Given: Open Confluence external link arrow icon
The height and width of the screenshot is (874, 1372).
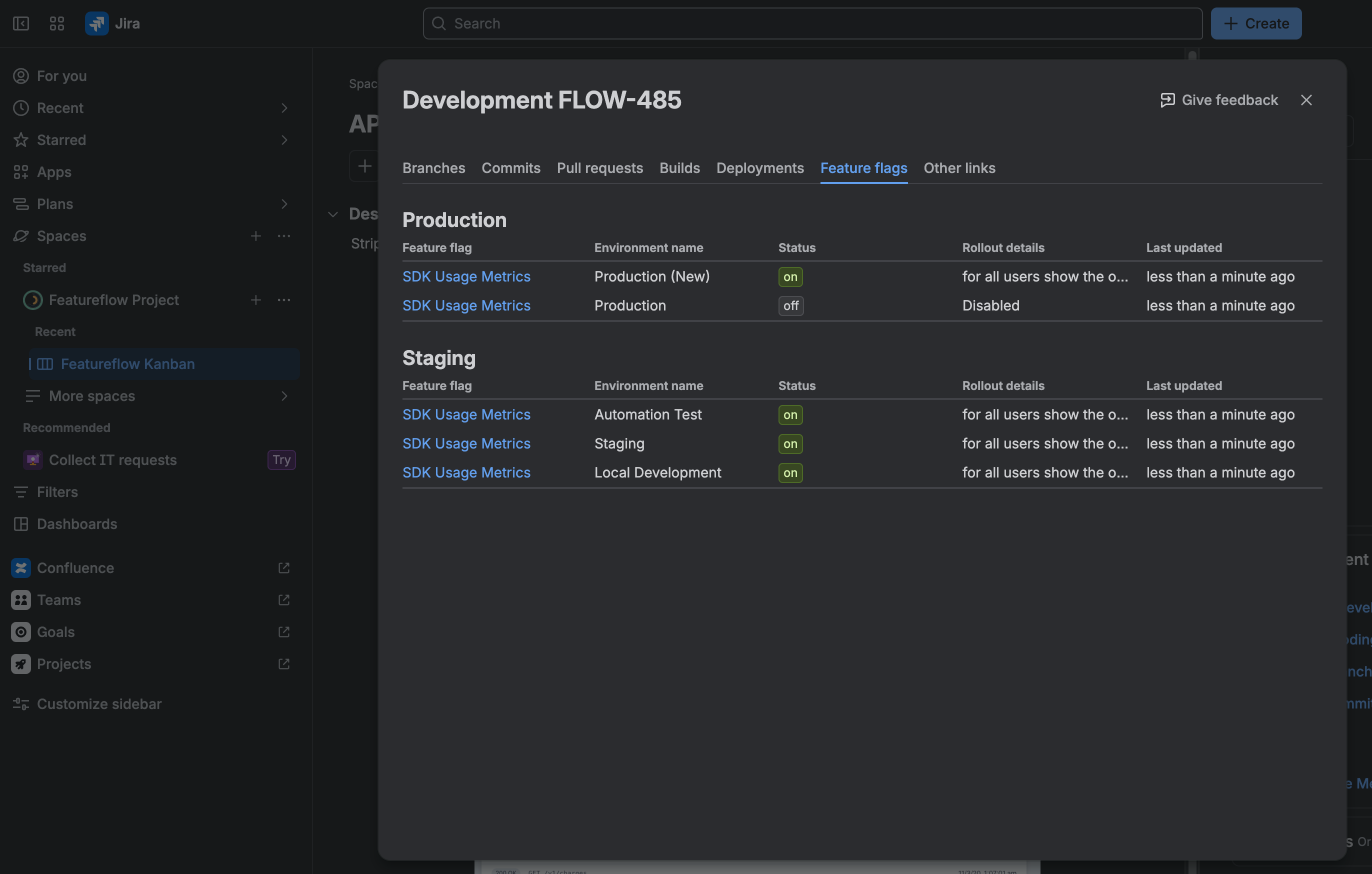Looking at the screenshot, I should click(x=283, y=567).
